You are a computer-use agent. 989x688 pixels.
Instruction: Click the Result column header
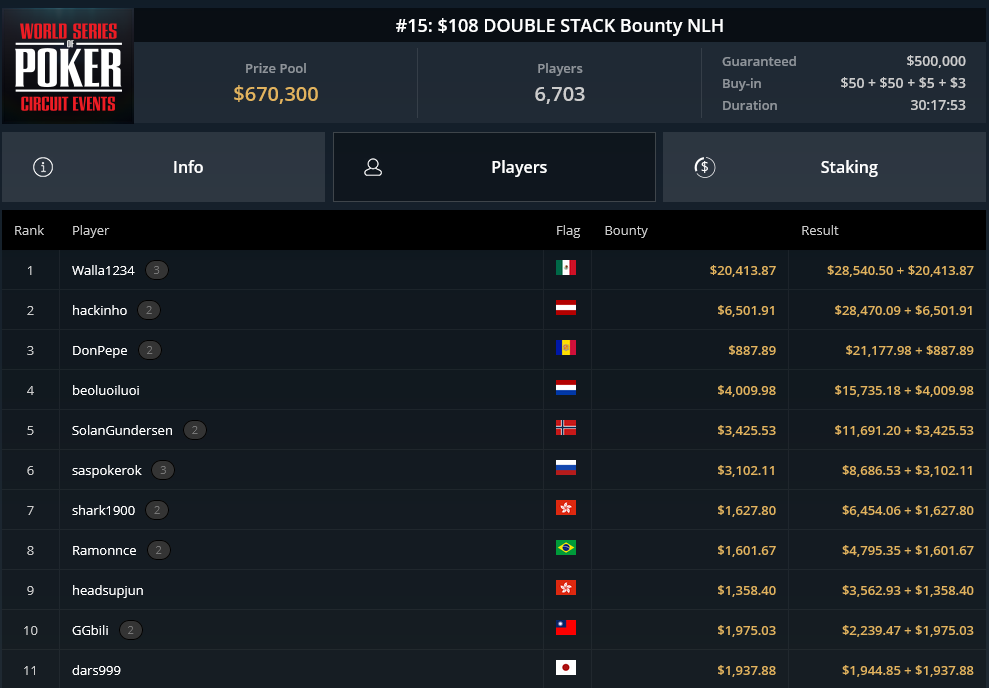point(819,231)
